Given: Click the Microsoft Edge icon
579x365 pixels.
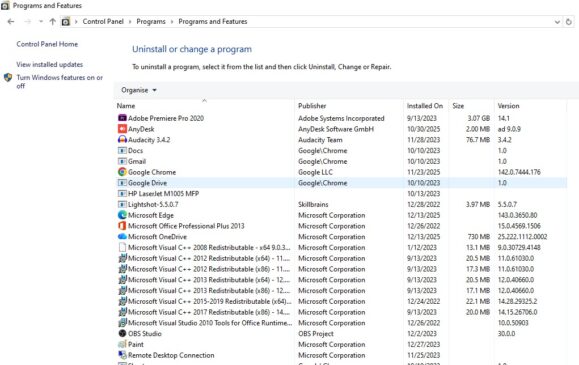Looking at the screenshot, I should point(122,215).
